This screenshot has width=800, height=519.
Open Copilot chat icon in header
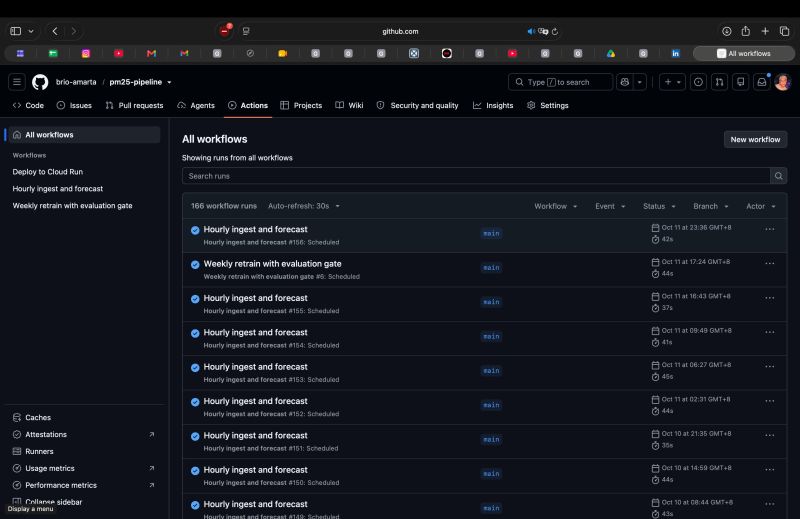point(625,82)
